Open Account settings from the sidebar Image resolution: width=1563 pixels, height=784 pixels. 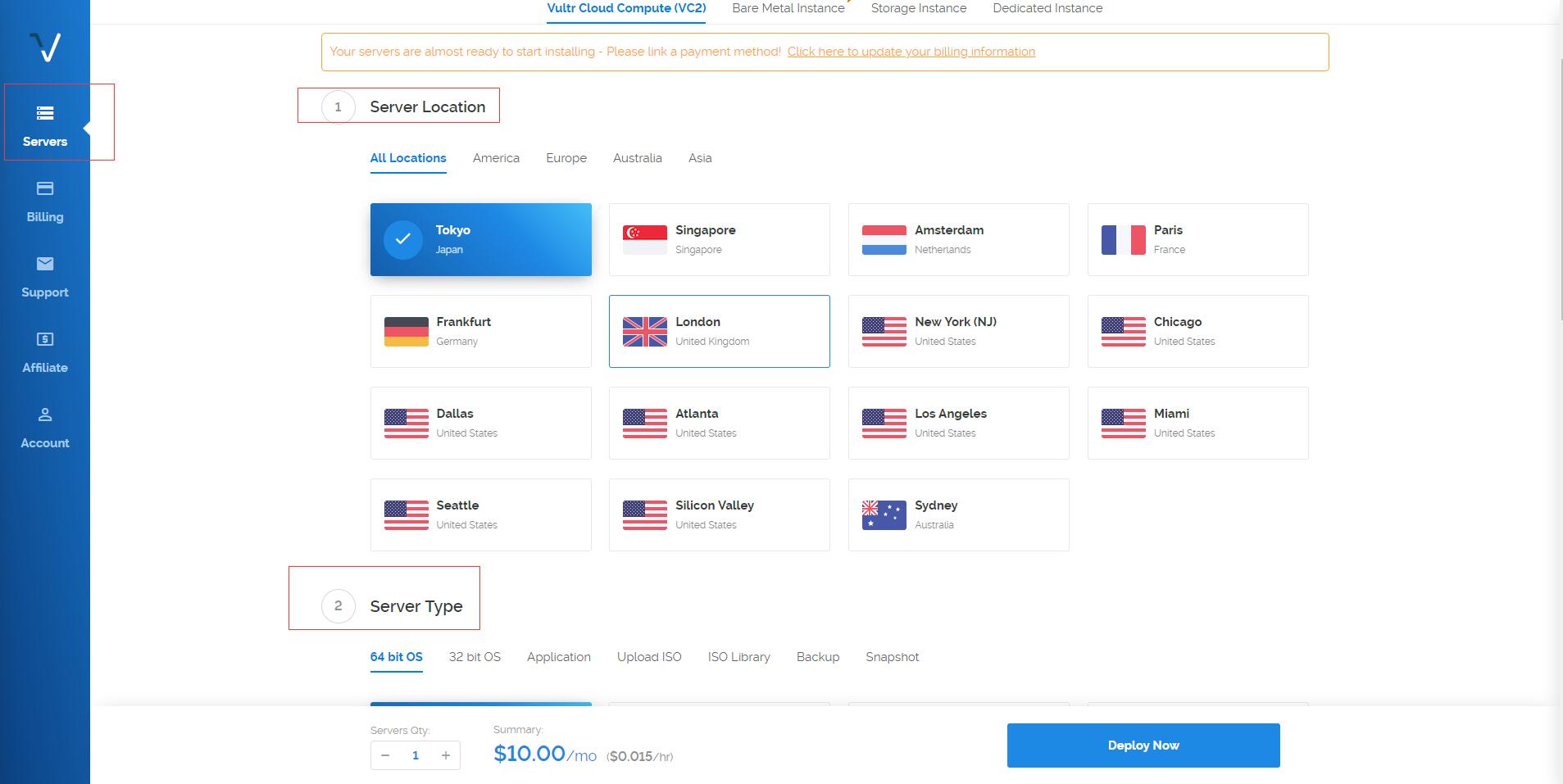44,427
